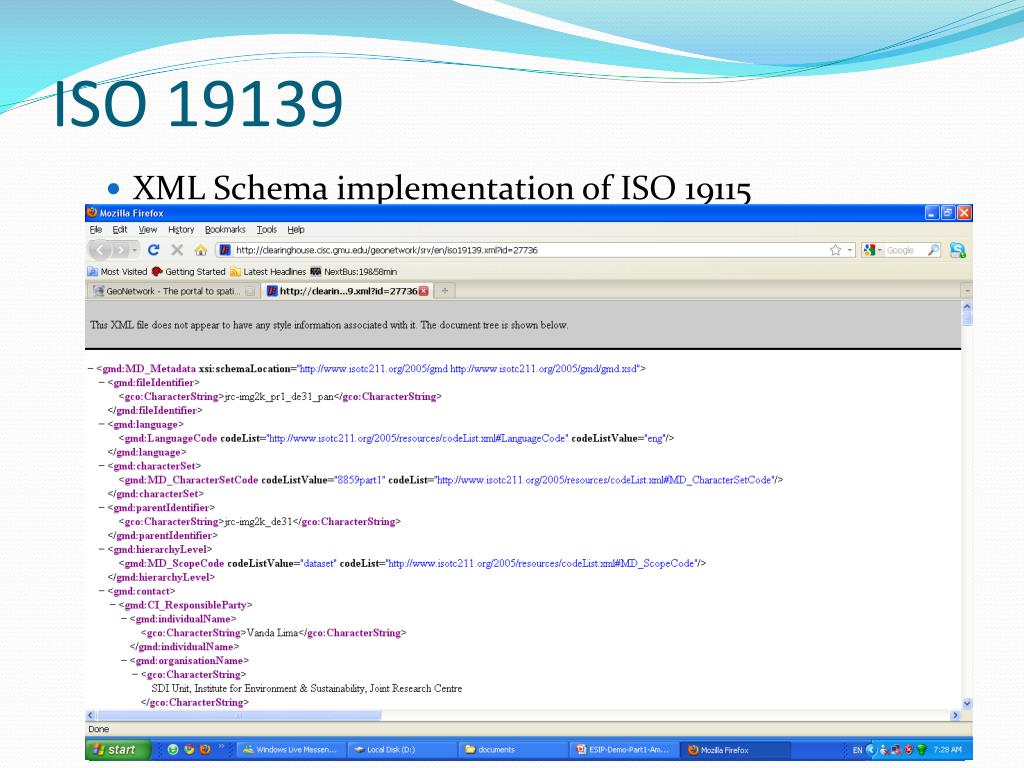
Task: Click the Stop loading X icon
Action: point(177,250)
